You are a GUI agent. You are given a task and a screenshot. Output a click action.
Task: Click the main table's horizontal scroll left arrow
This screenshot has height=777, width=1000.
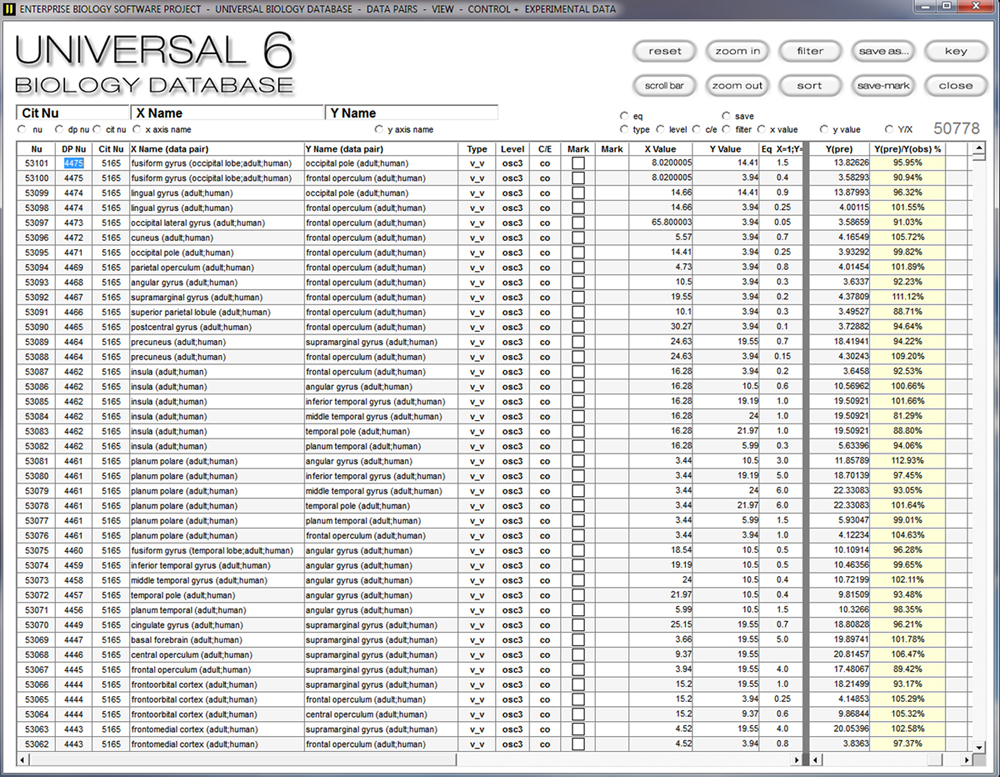point(23,760)
